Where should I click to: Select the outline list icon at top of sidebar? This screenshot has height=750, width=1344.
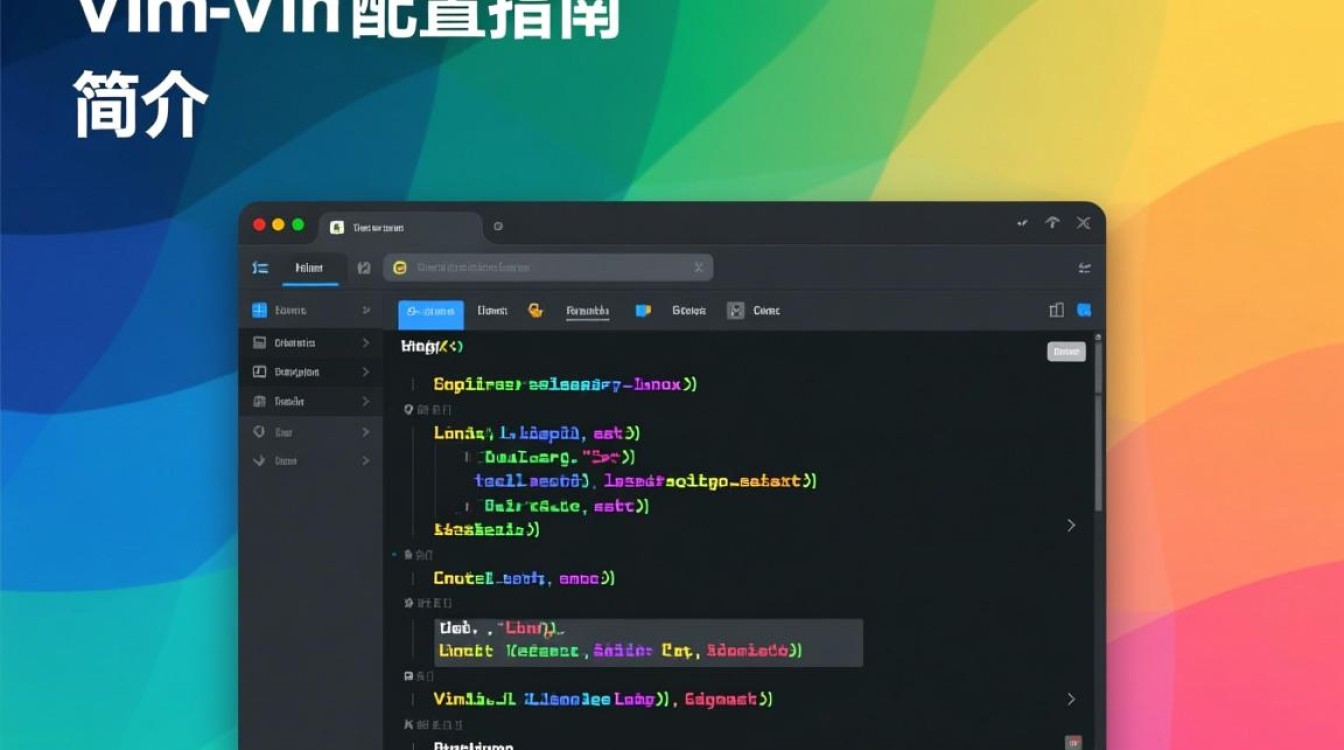(260, 268)
